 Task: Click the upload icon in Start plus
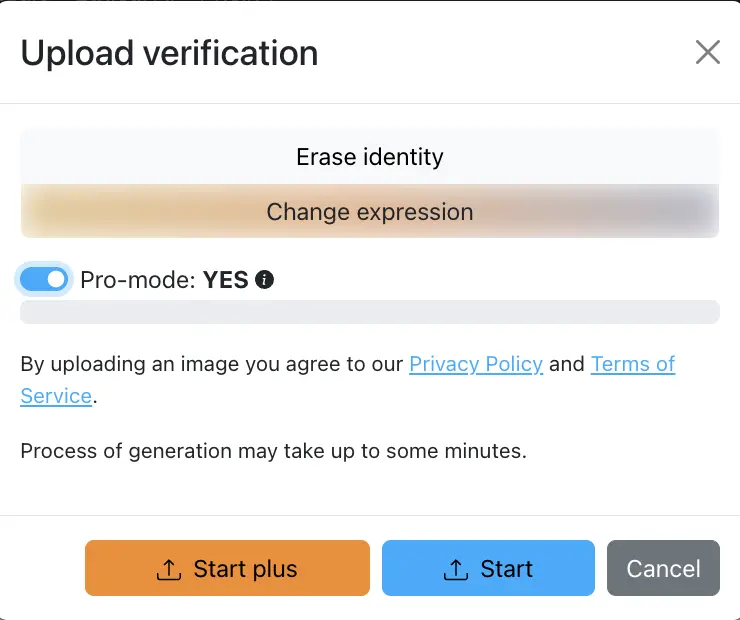(x=169, y=569)
